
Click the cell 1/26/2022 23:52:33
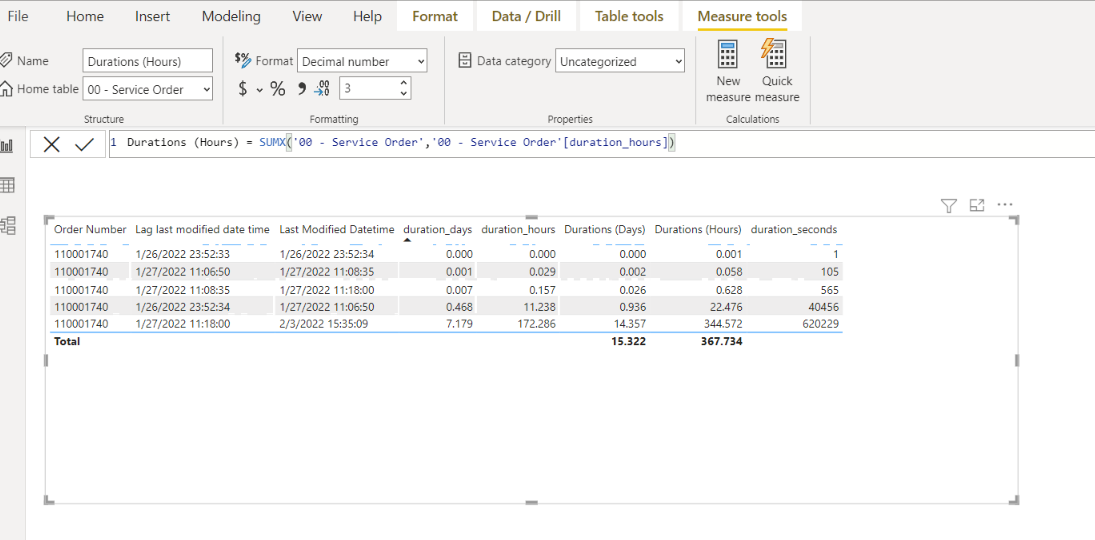tap(182, 254)
